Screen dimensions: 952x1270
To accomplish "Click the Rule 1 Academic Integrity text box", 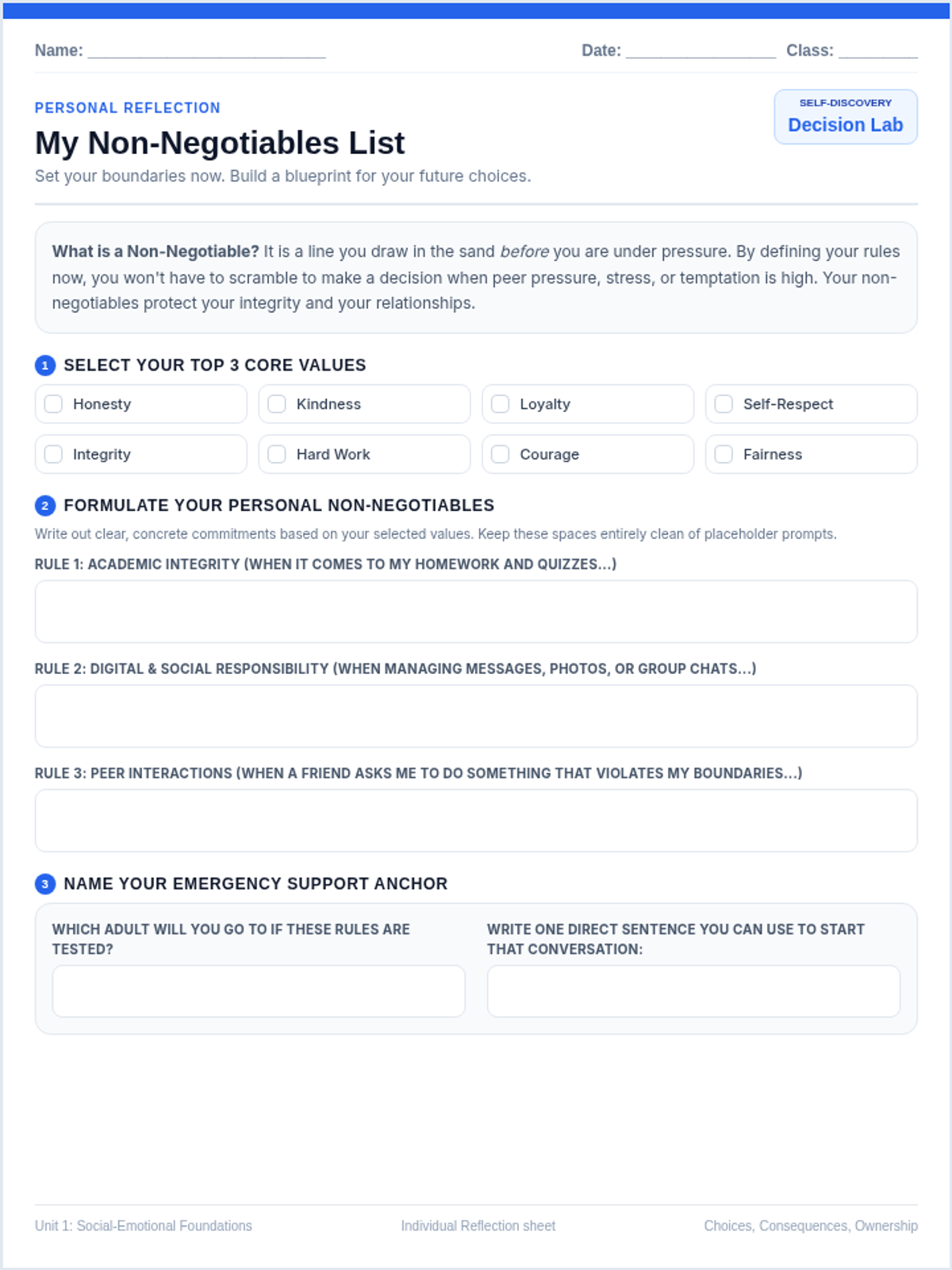I will (x=476, y=611).
